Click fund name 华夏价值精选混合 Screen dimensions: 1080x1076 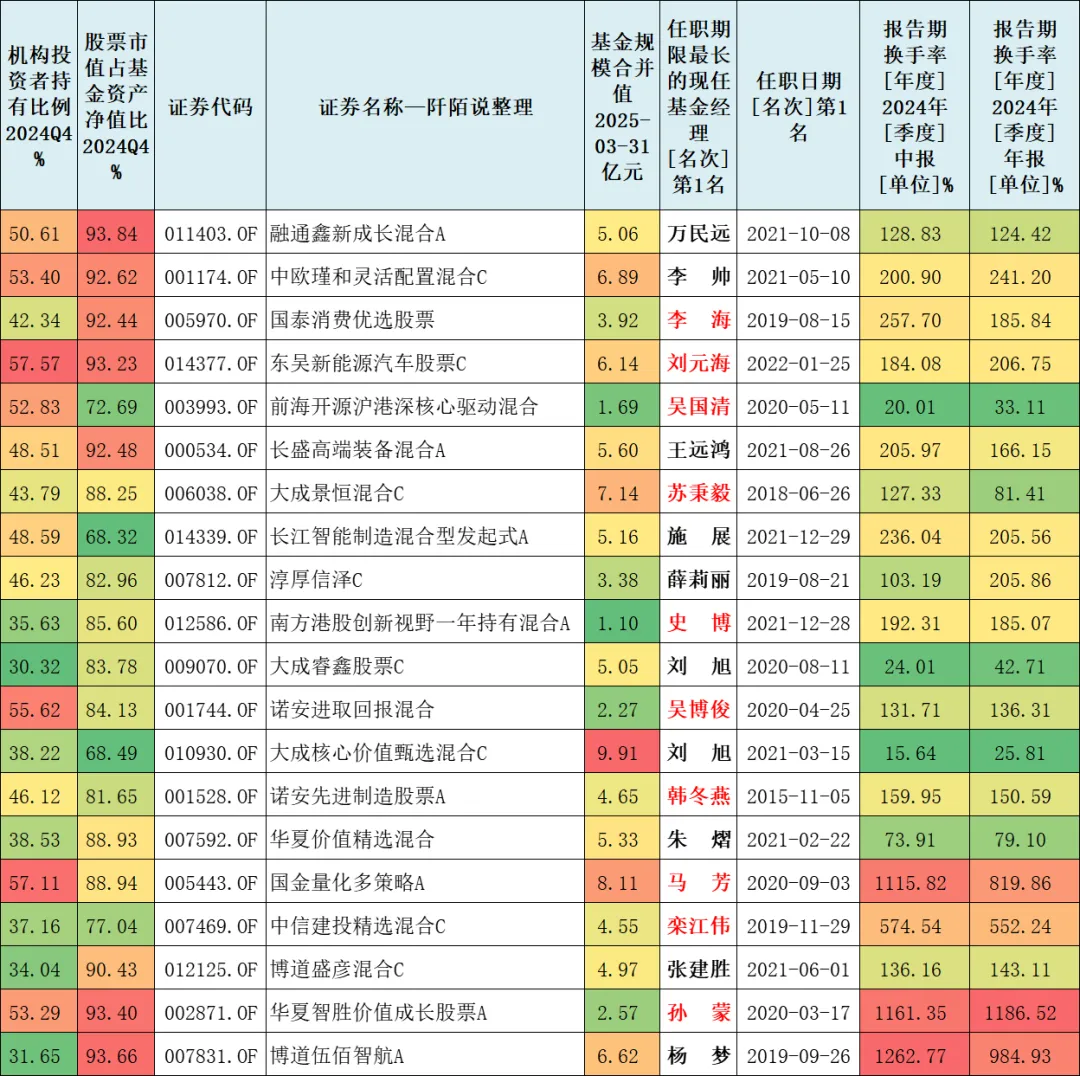[x=352, y=840]
